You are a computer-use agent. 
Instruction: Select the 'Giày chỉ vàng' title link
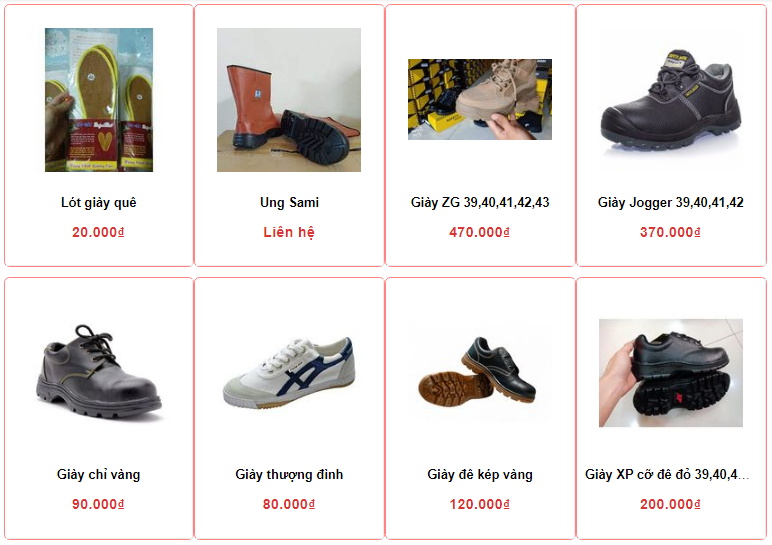pyautogui.click(x=98, y=475)
